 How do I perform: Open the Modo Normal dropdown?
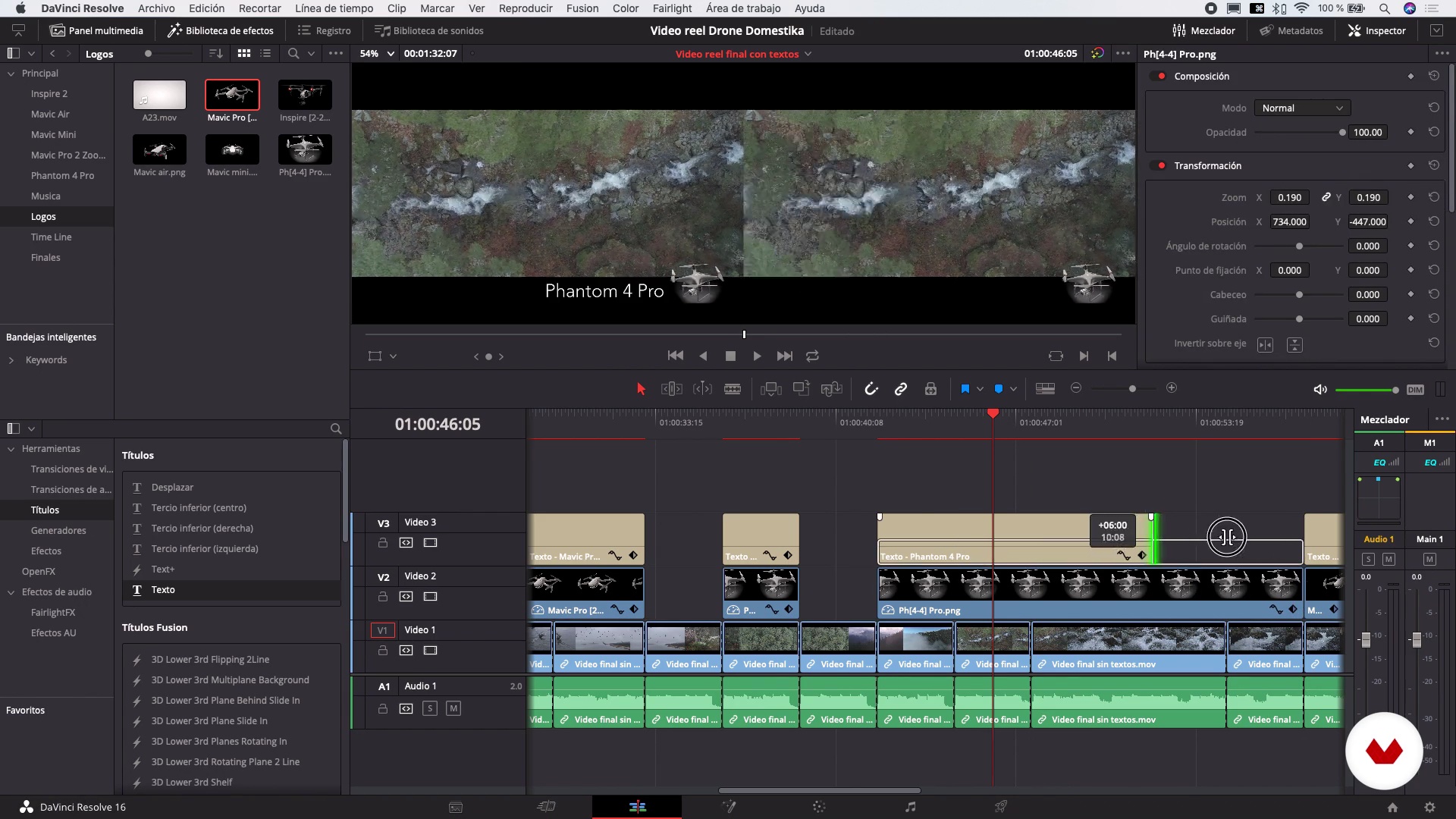1302,108
